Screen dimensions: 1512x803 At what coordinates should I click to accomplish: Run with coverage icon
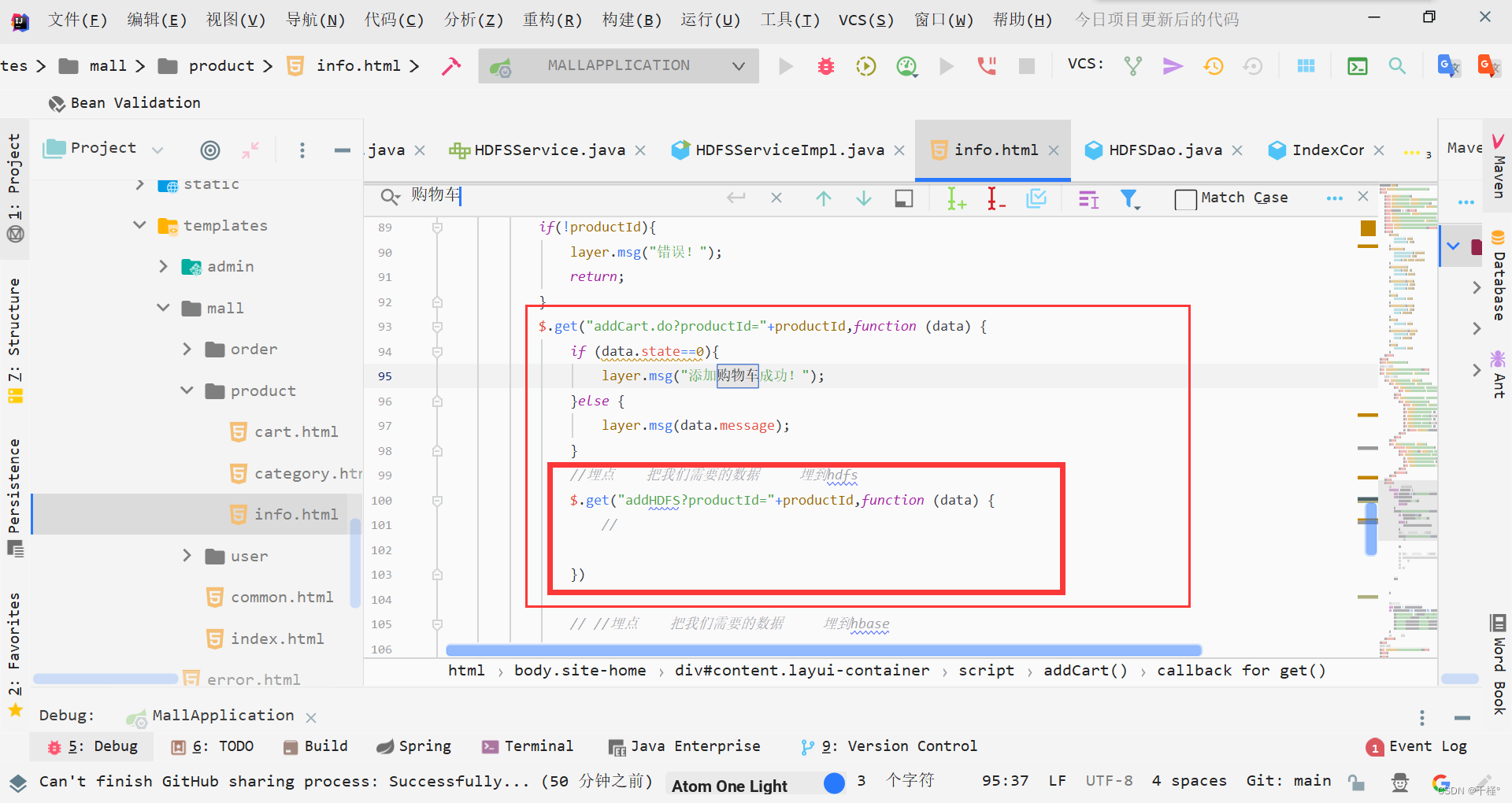[x=865, y=66]
